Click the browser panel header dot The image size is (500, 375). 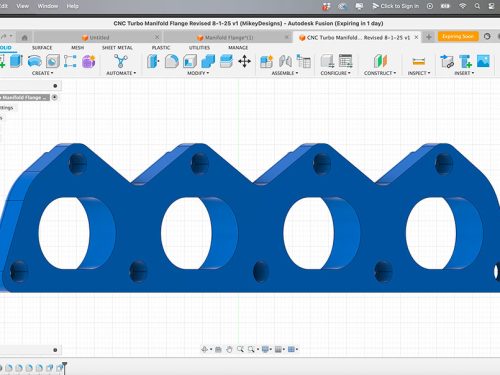point(55,86)
